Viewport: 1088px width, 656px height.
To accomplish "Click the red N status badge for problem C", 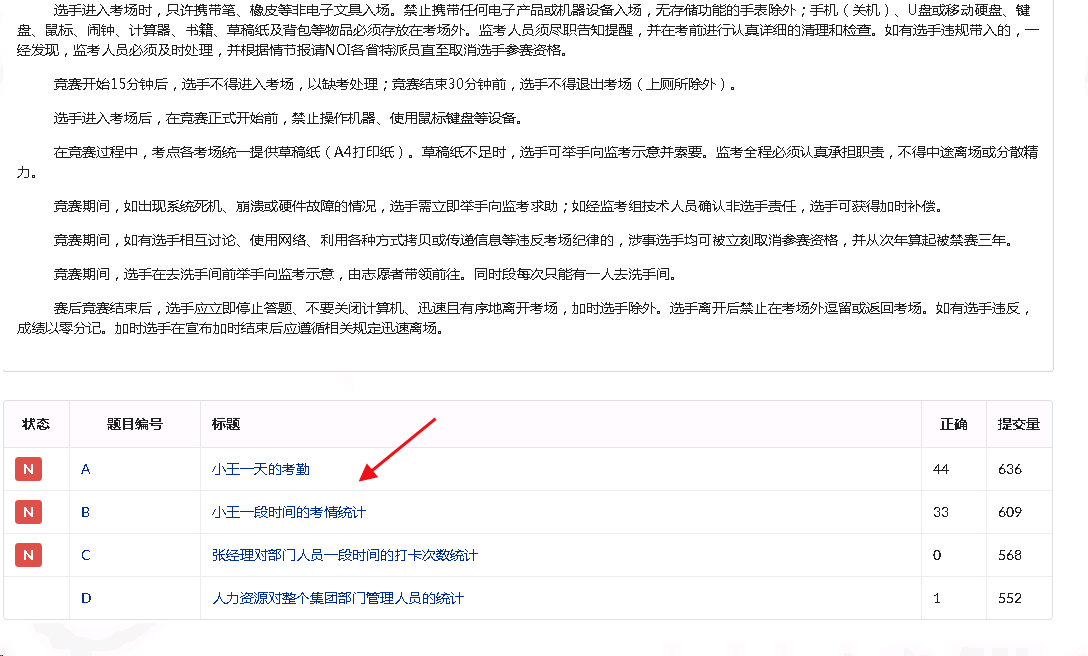I will (x=28, y=555).
